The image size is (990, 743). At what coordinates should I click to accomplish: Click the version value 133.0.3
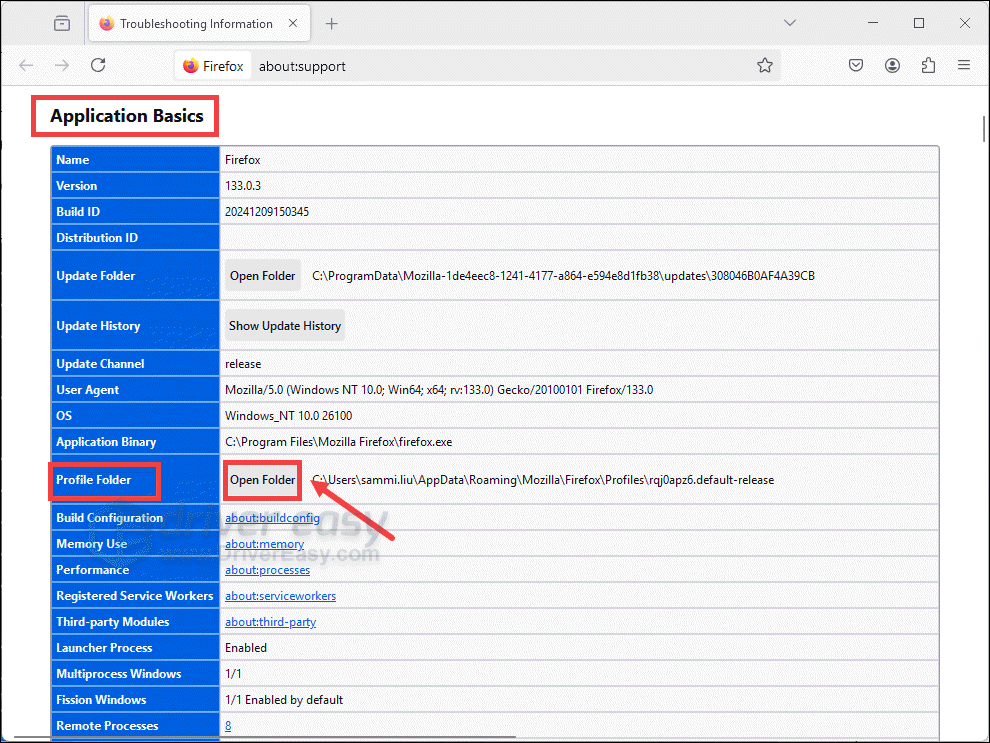(243, 186)
